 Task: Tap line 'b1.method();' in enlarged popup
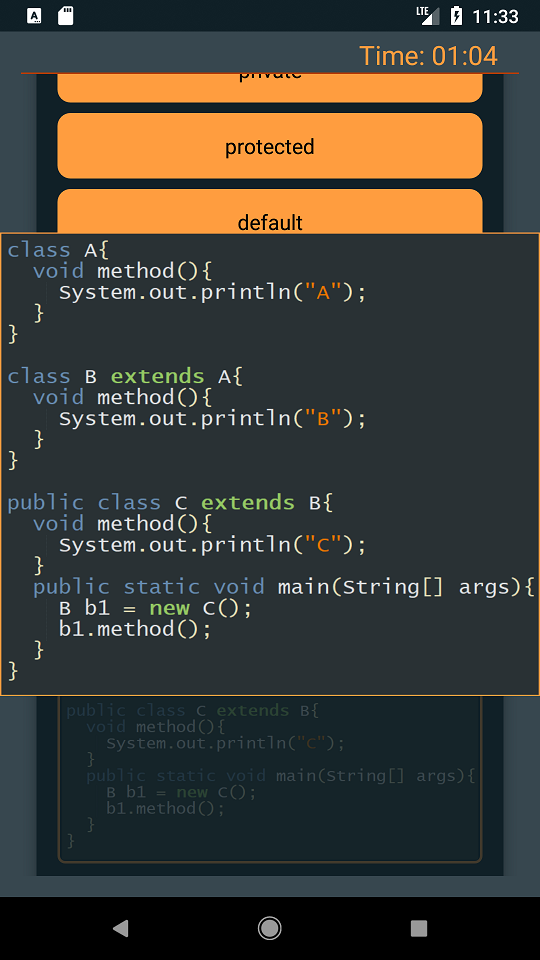[135, 629]
